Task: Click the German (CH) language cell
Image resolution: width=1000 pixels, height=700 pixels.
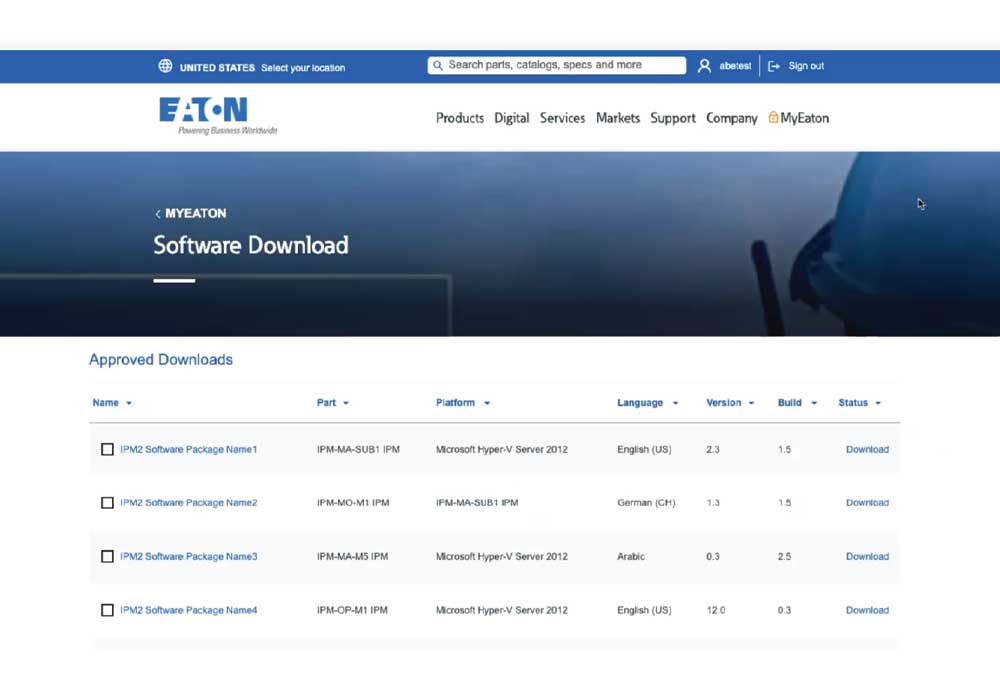Action: tap(646, 503)
